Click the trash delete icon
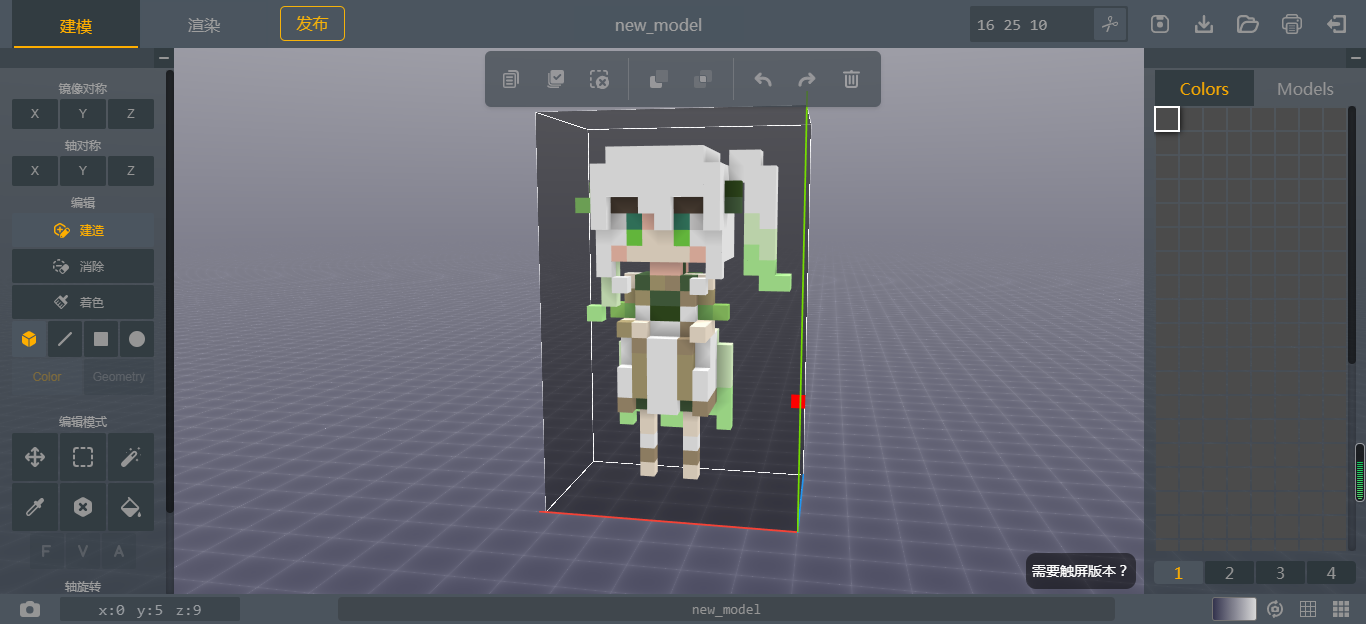 click(x=851, y=79)
